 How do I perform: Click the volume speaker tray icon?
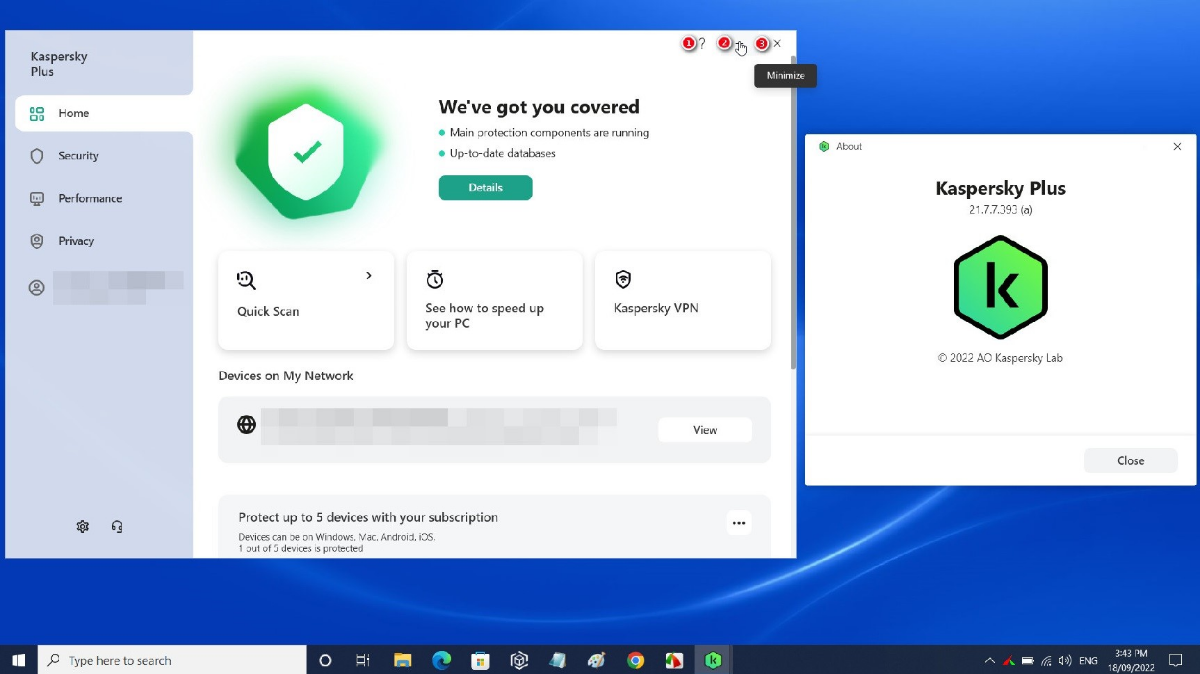coord(1064,660)
